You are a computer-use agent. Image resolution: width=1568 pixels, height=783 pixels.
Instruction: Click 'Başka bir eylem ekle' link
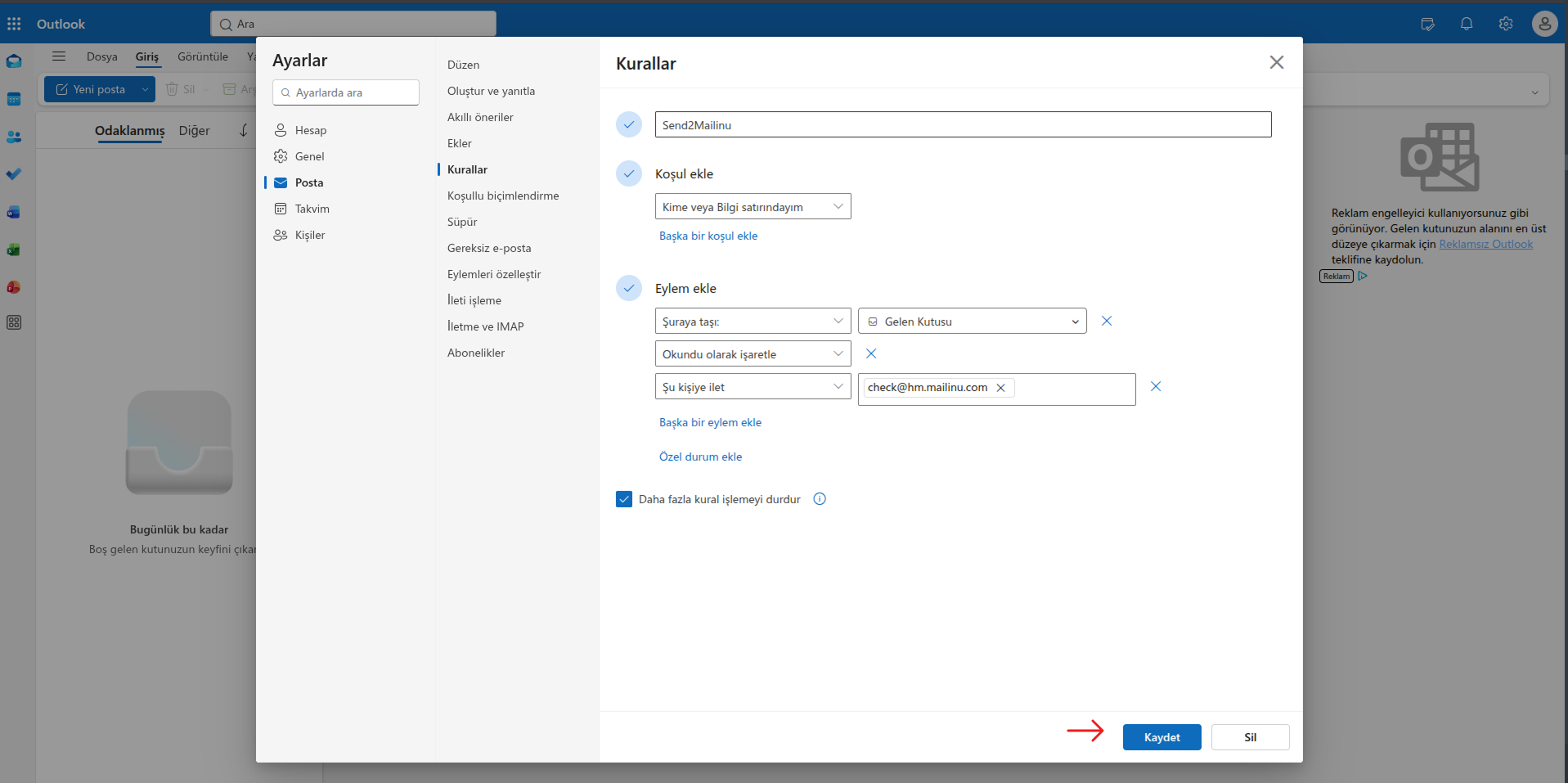pos(710,422)
